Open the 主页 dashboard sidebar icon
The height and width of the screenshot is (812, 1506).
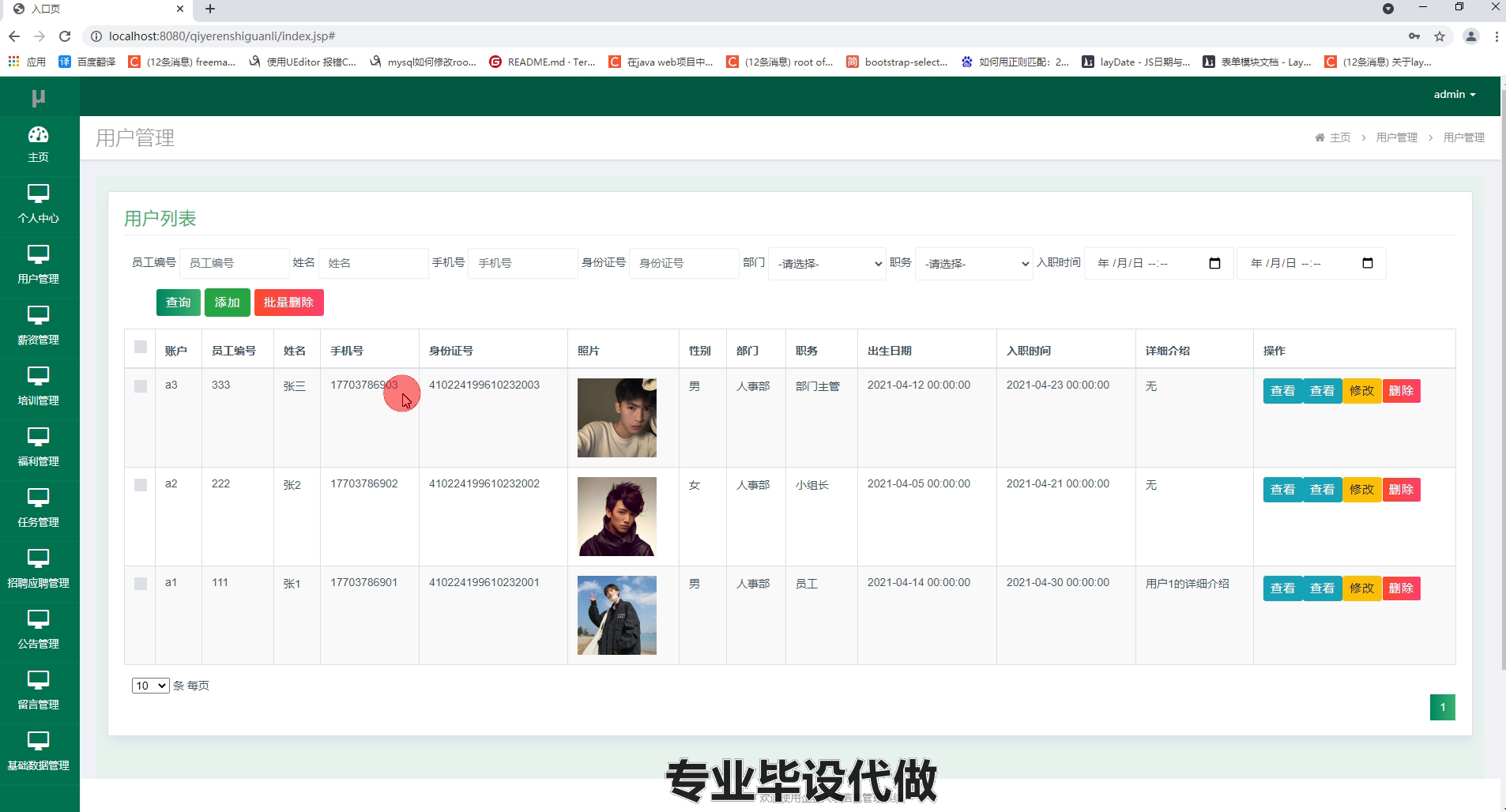pos(39,145)
